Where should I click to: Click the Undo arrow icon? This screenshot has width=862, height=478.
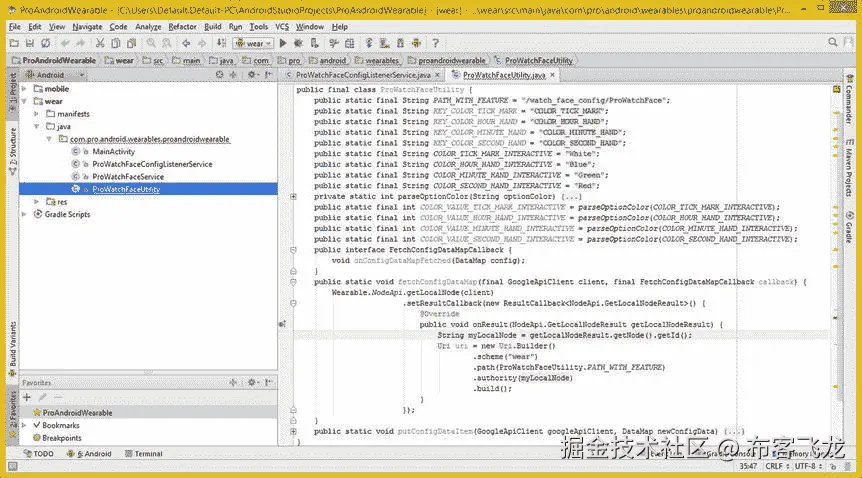65,43
